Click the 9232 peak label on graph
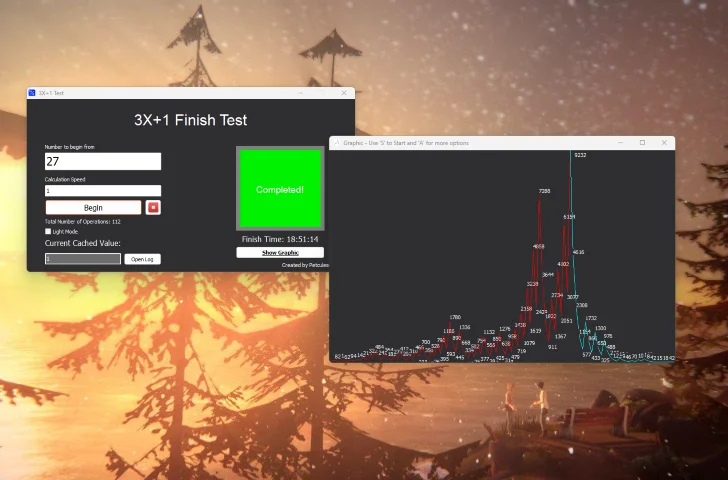This screenshot has width=728, height=480. 580,156
